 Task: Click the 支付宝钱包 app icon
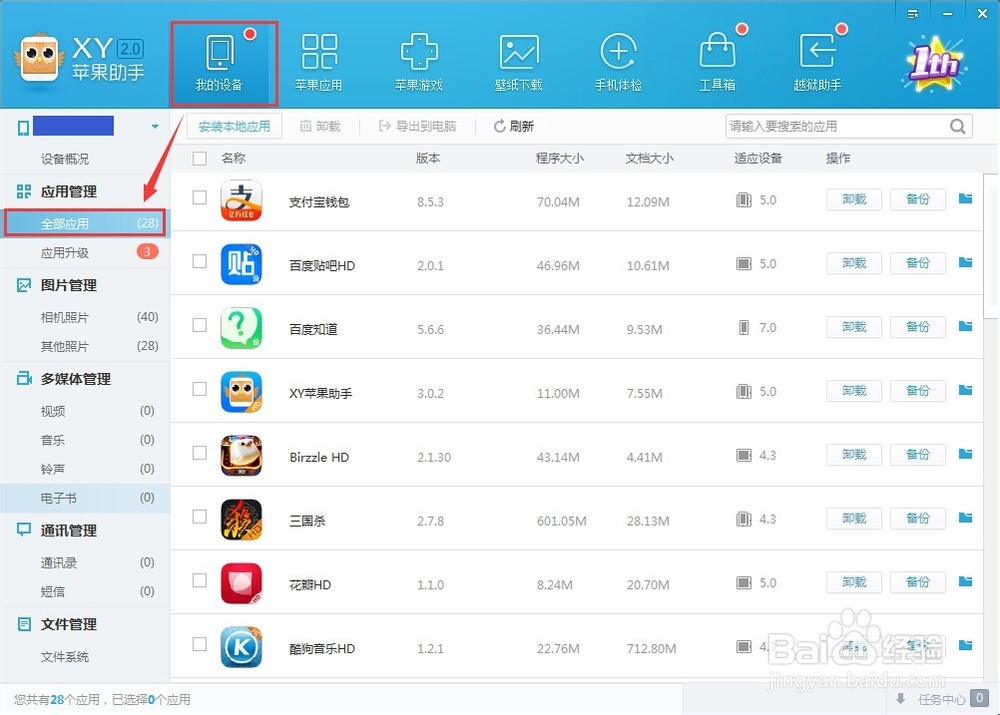[241, 200]
